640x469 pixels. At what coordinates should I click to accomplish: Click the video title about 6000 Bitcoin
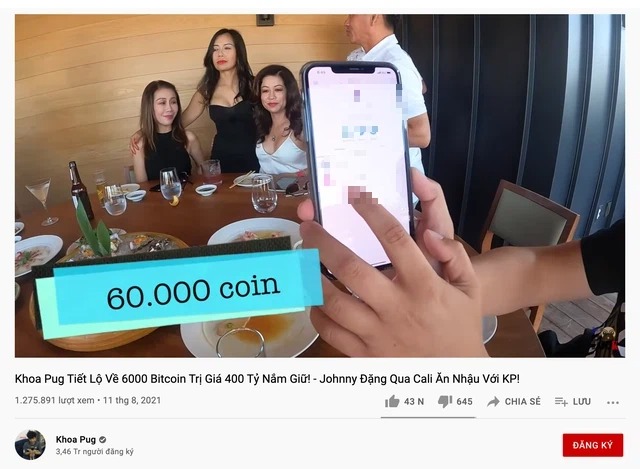coord(267,379)
